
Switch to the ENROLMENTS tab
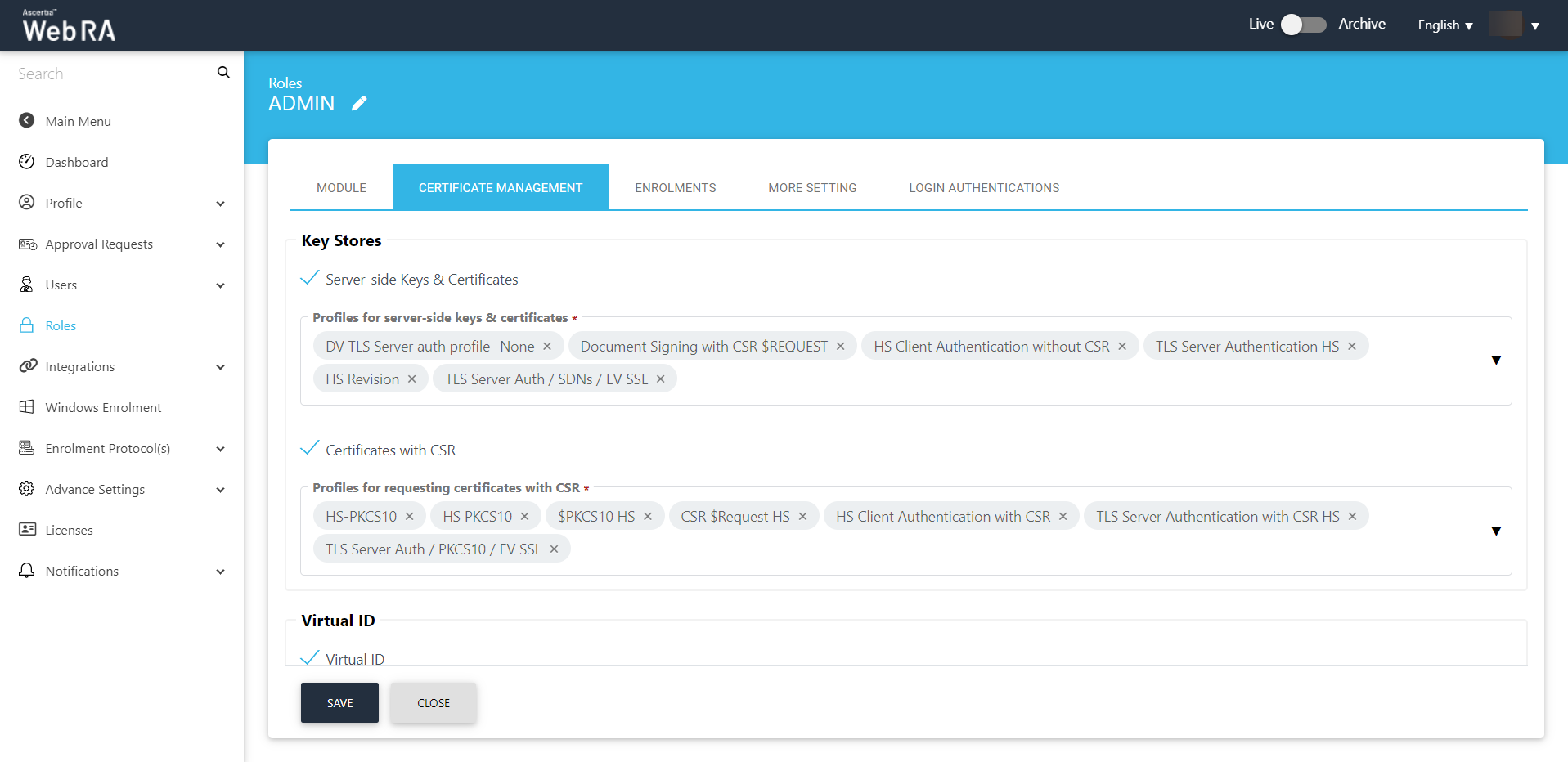(x=675, y=188)
